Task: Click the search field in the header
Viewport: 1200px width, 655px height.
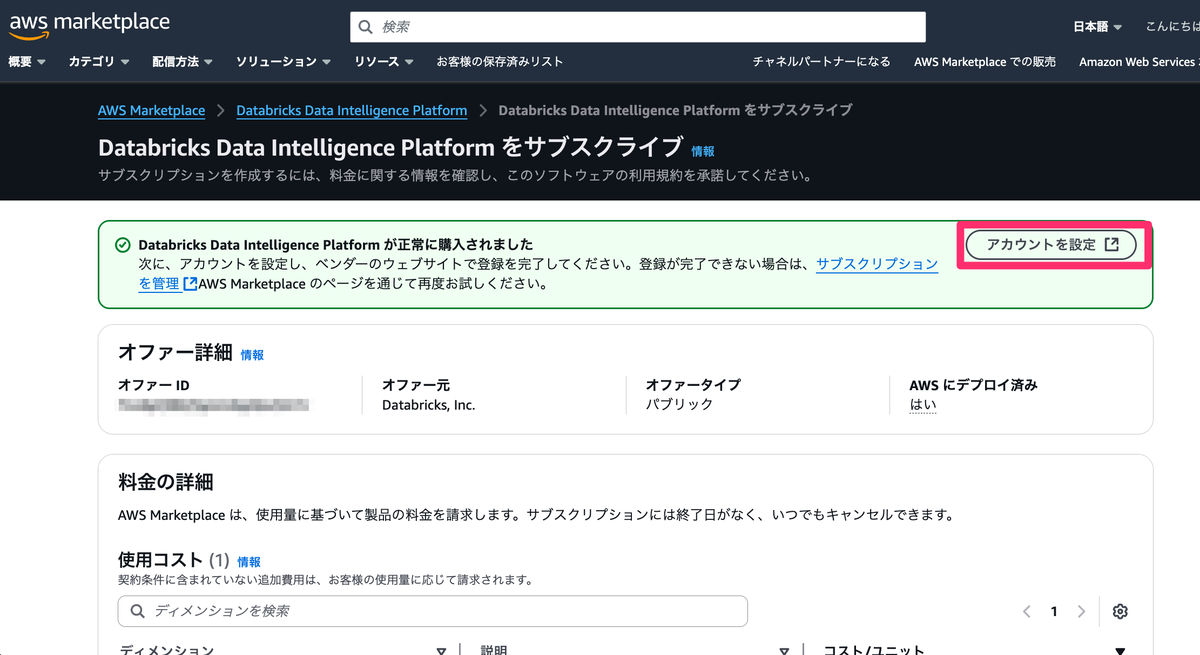Action: click(638, 27)
